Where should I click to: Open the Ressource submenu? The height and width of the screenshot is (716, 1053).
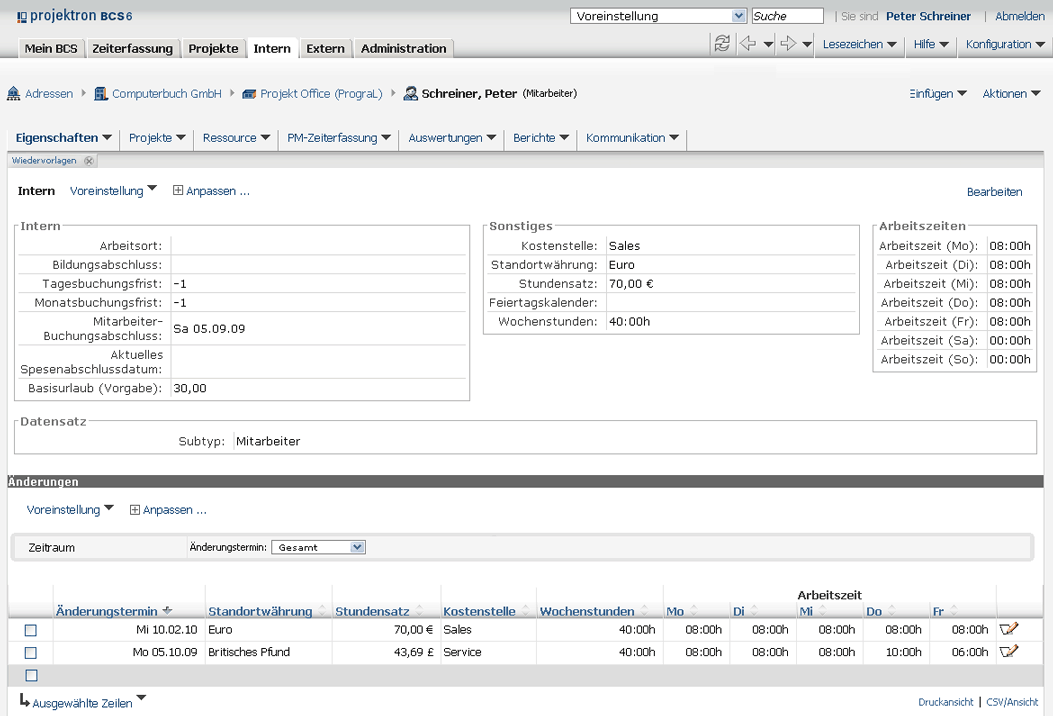pos(236,138)
